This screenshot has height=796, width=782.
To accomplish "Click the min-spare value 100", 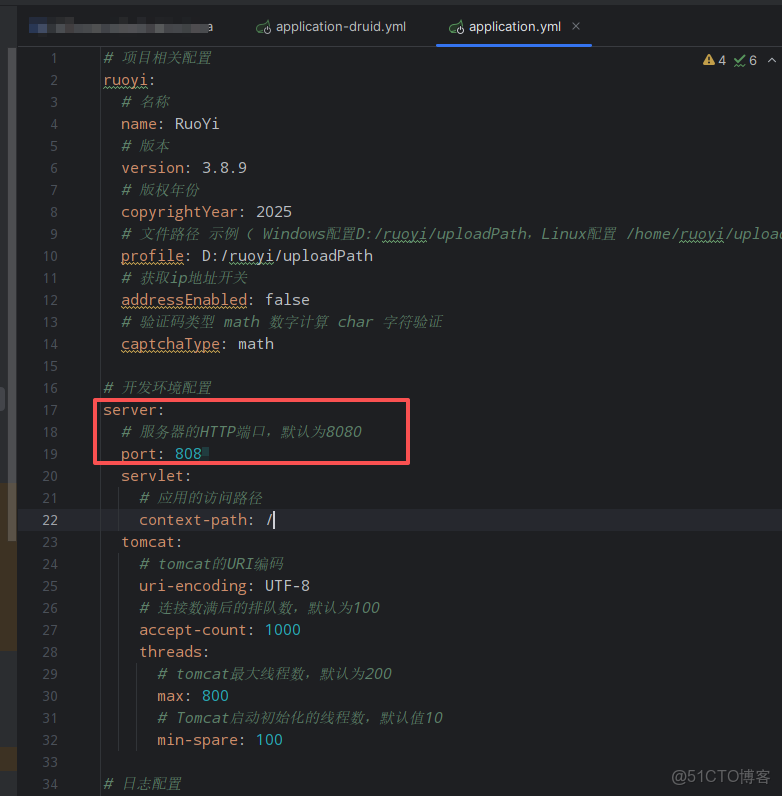I will [x=269, y=740].
